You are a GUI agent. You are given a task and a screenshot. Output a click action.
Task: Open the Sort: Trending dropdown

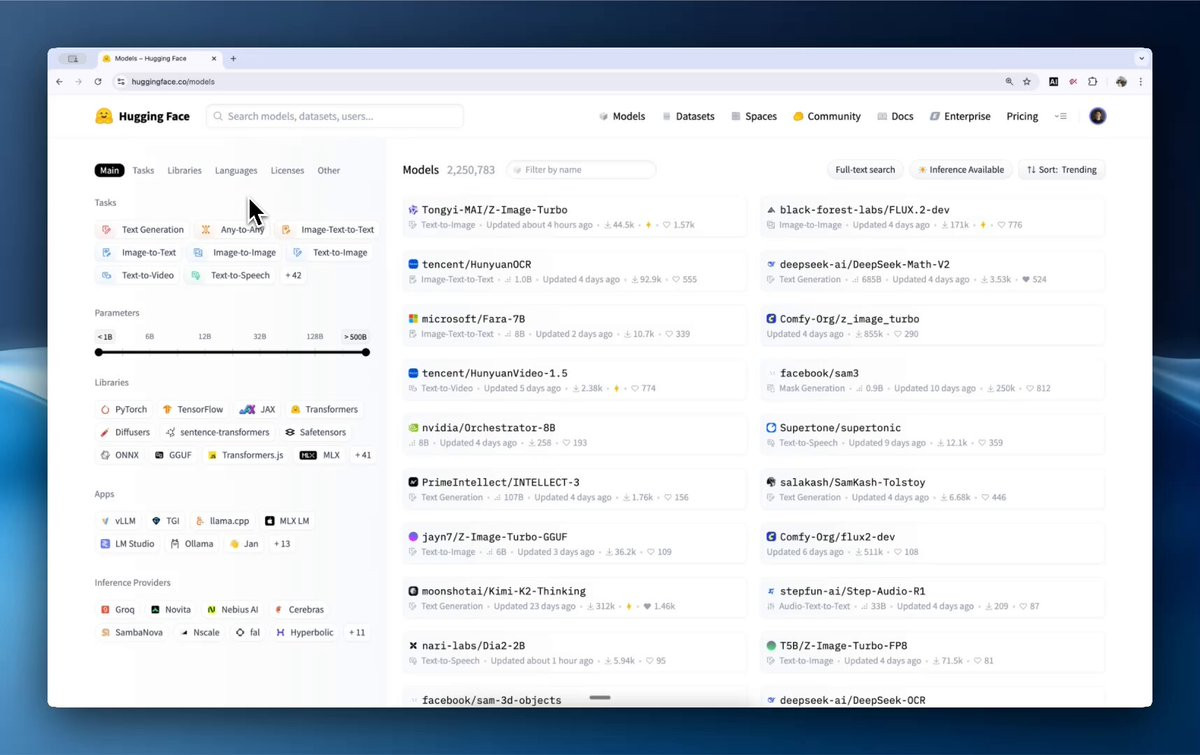pyautogui.click(x=1062, y=170)
